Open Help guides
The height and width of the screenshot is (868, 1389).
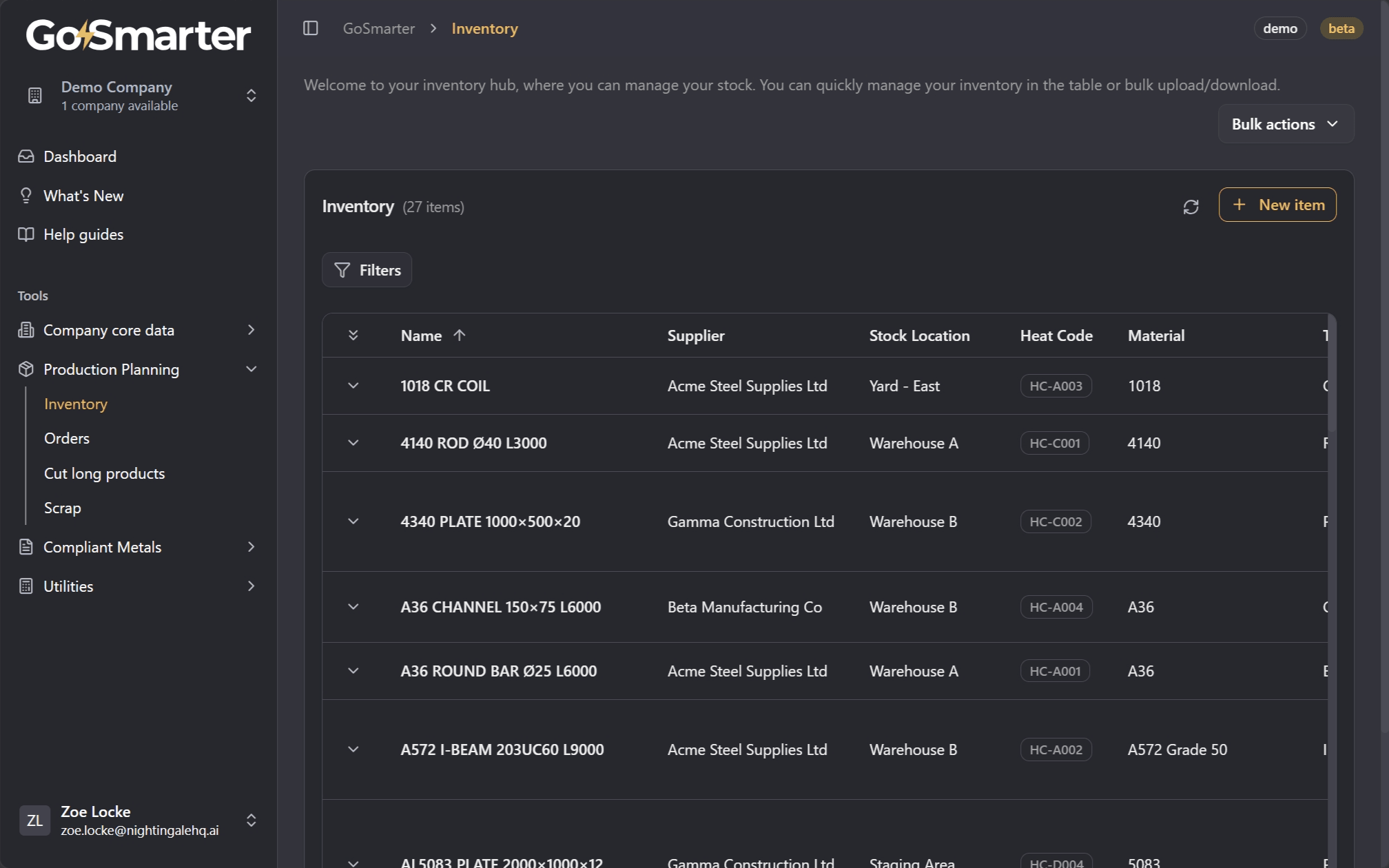coord(83,234)
